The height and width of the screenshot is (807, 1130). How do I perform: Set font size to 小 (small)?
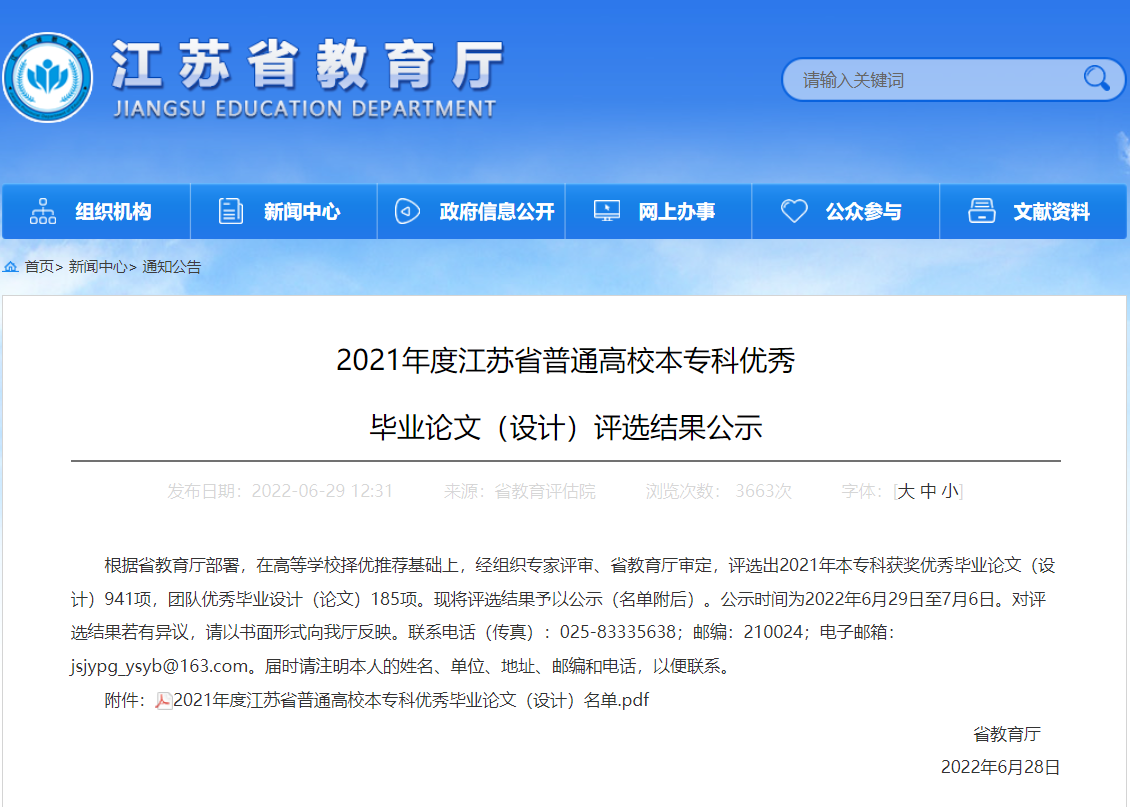949,491
